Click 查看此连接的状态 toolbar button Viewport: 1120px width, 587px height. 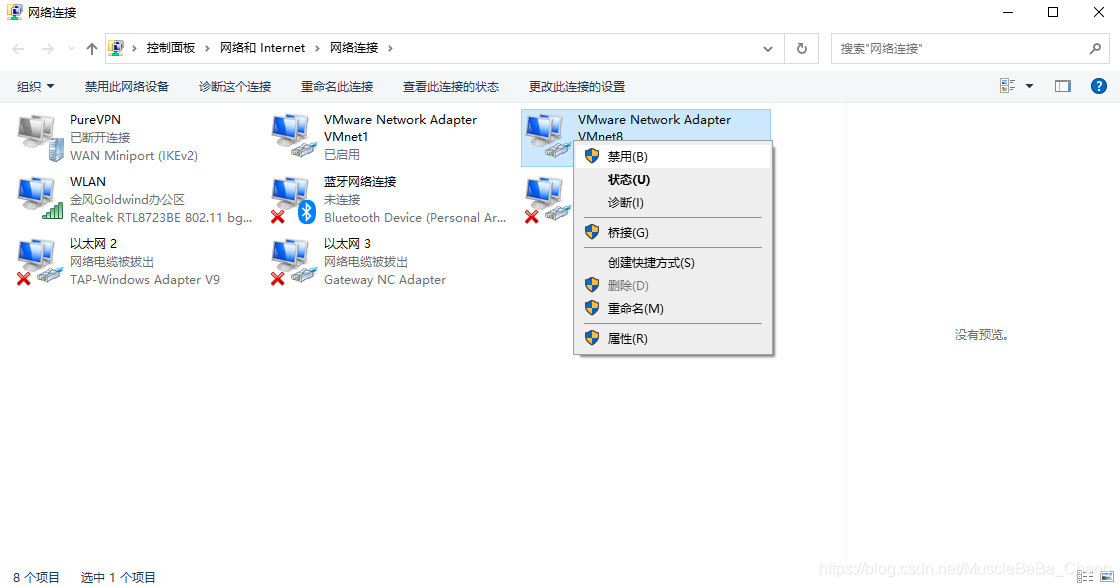[451, 86]
